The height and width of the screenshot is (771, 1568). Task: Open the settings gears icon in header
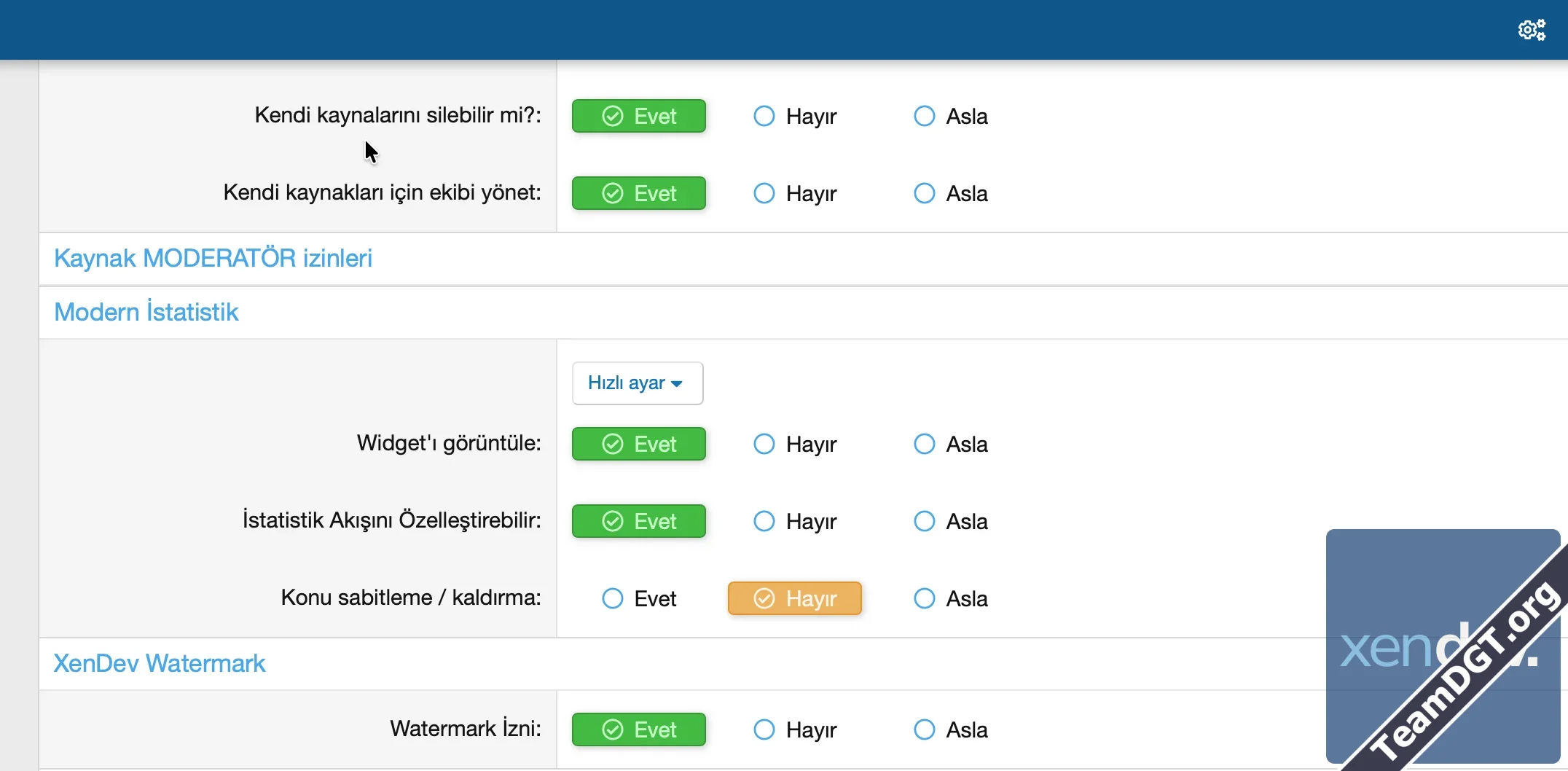[1532, 30]
